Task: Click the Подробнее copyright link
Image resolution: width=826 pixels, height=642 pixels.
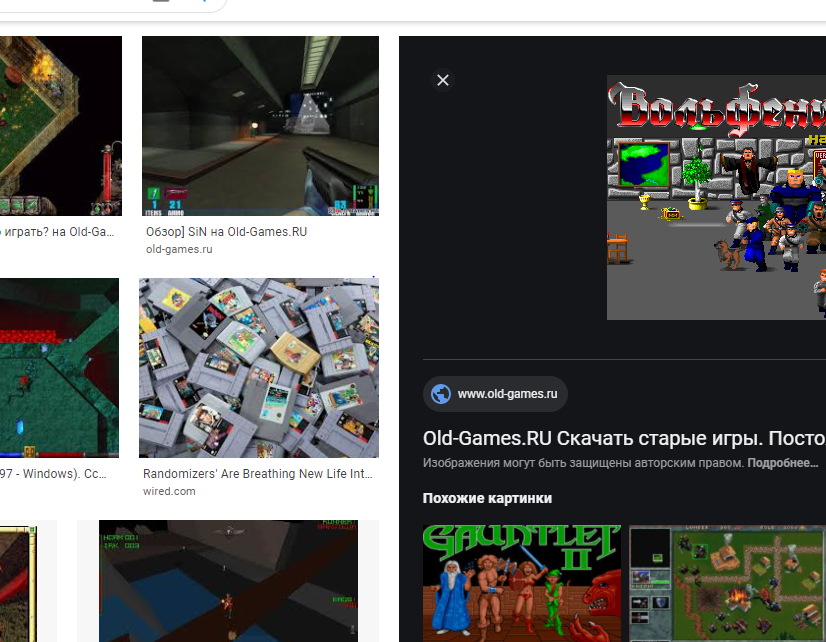Action: (x=782, y=463)
